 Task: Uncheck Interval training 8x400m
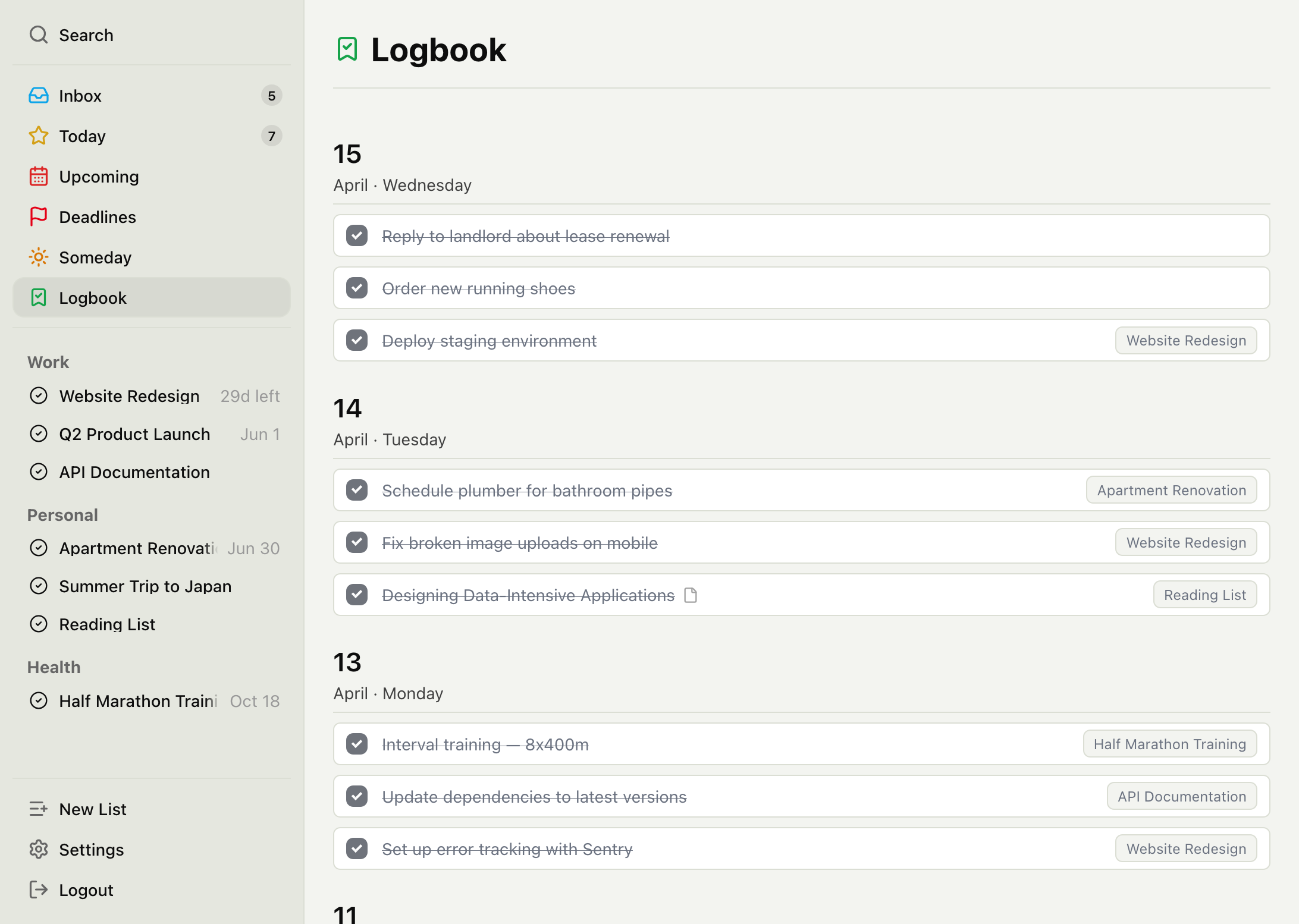click(x=357, y=744)
